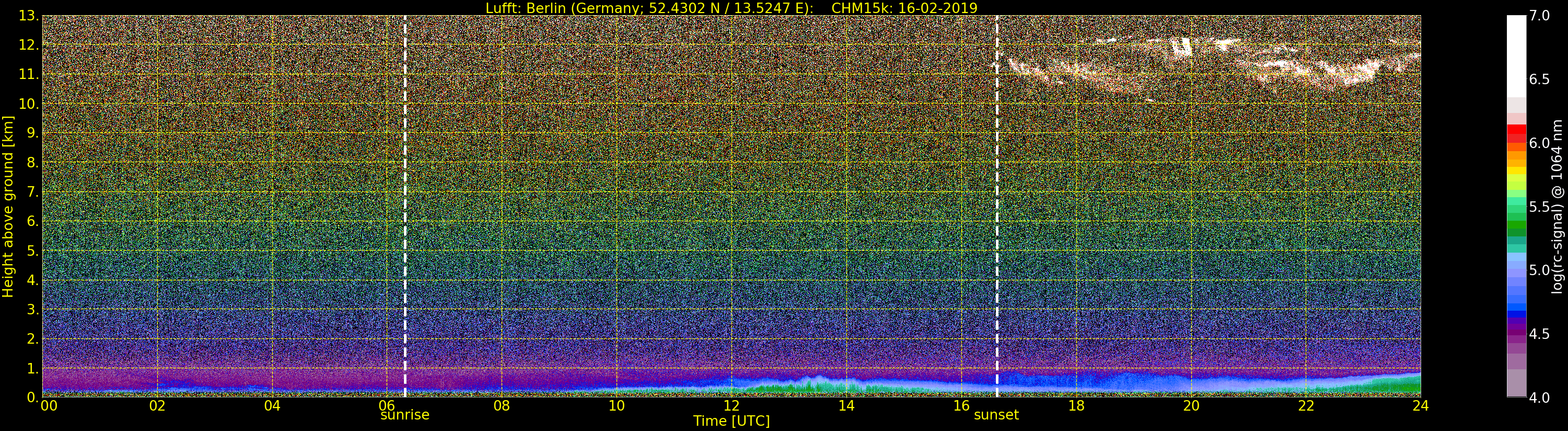Click the '4.' height axis tick label

coord(33,280)
